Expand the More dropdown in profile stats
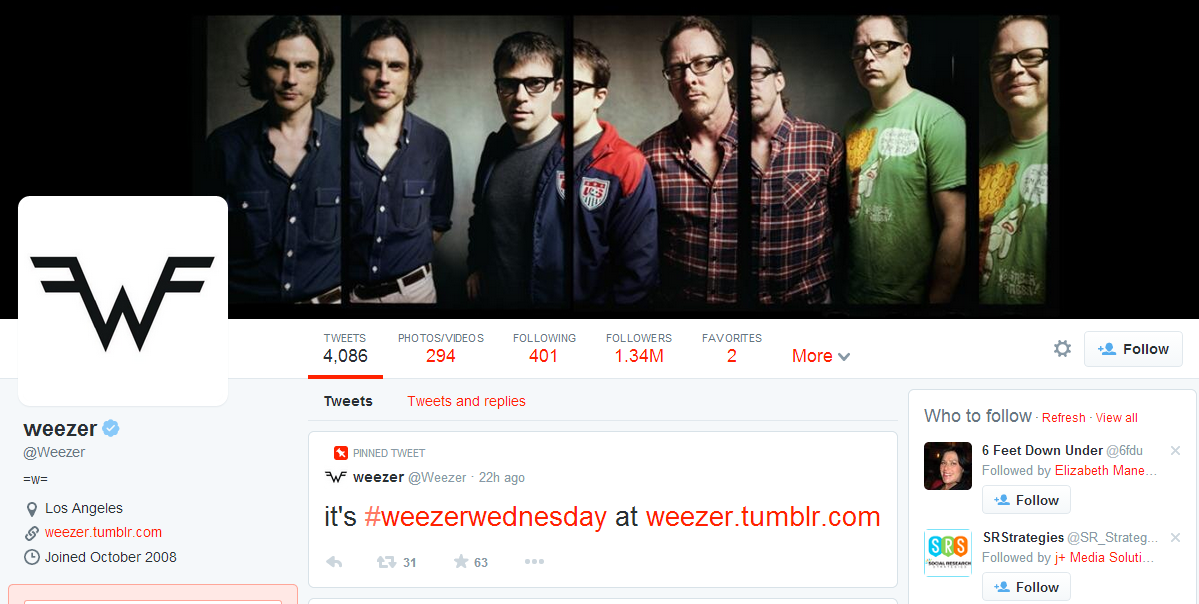 pyautogui.click(x=820, y=356)
